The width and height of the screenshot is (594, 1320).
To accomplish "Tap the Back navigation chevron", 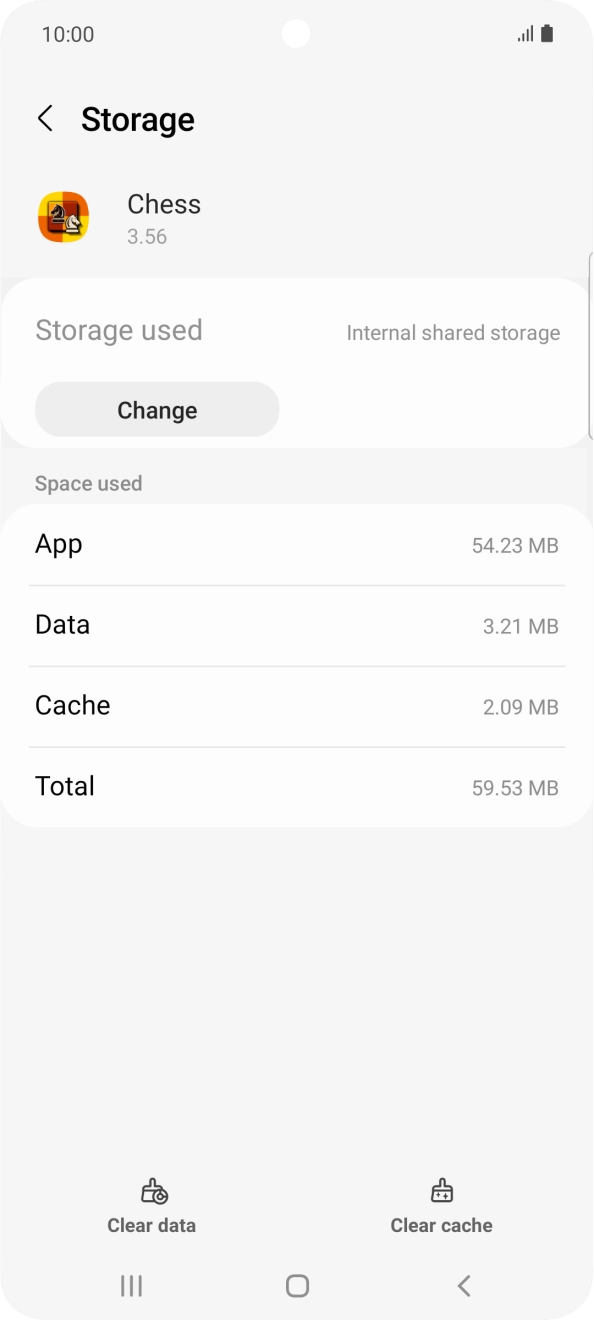I will (463, 1286).
